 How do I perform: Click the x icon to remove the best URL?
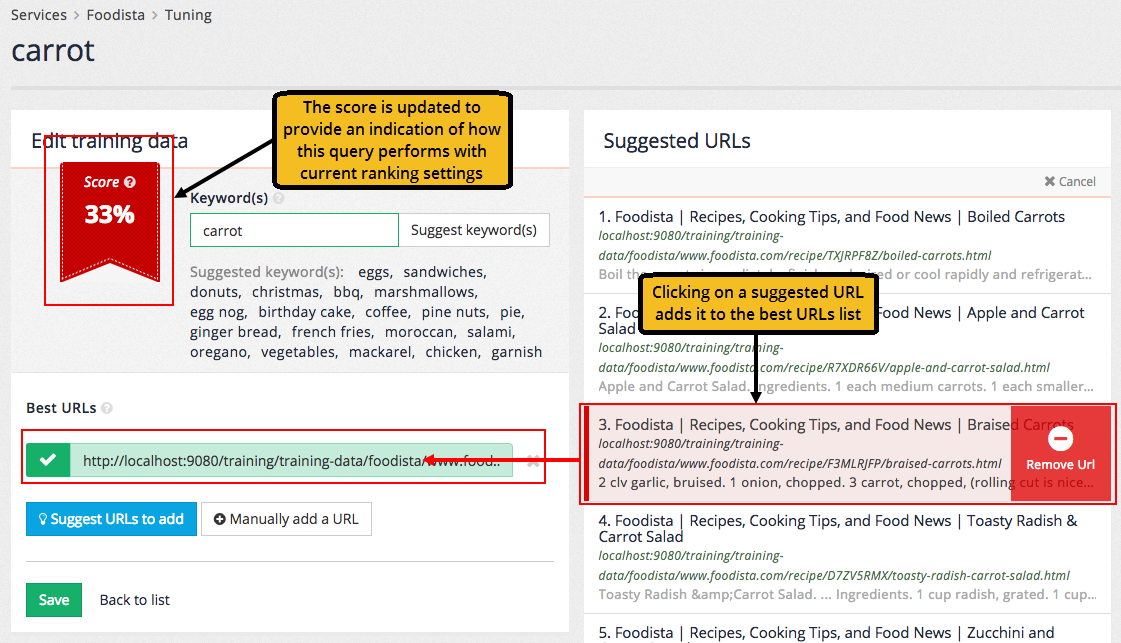[533, 460]
